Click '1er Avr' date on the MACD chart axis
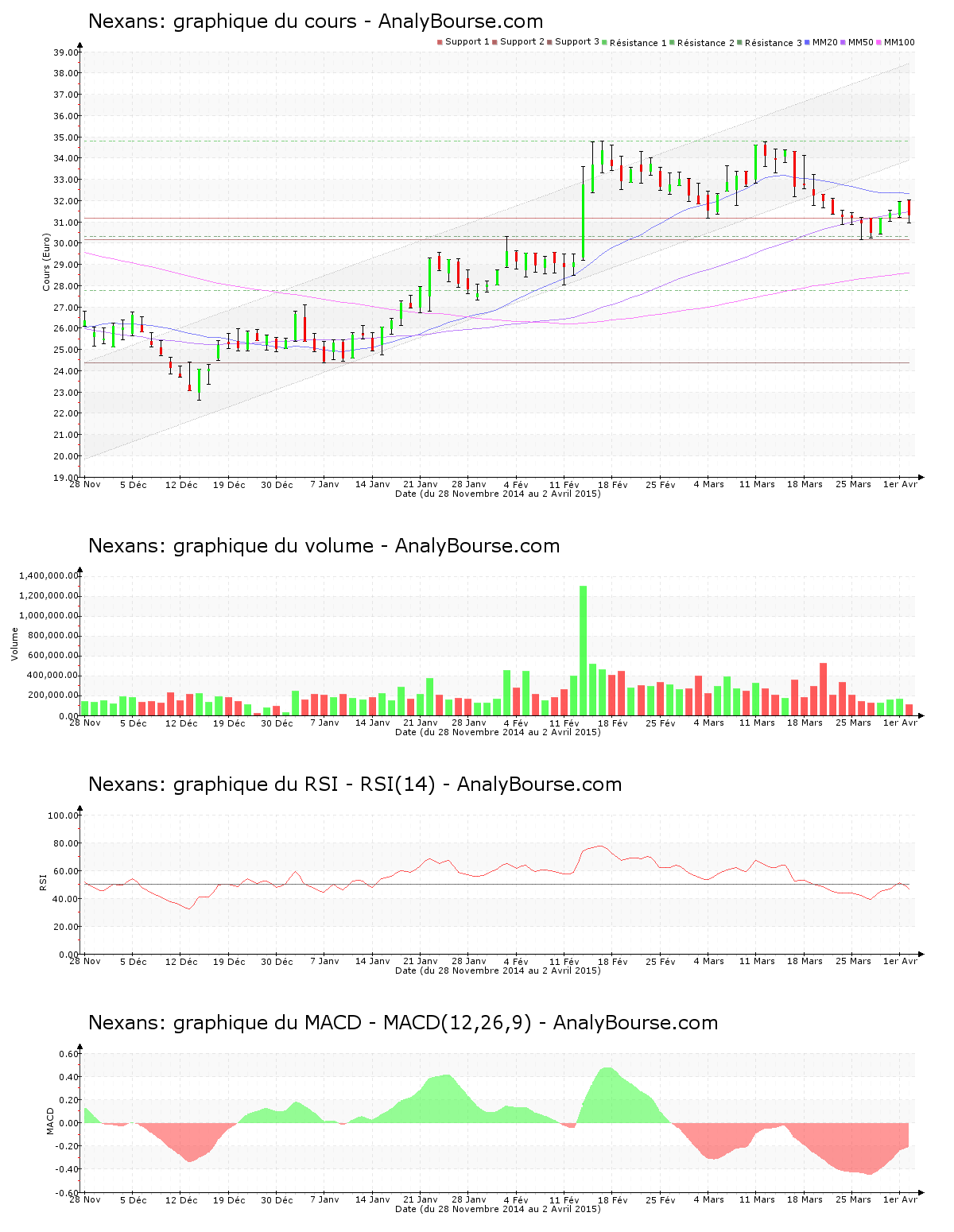This screenshot has height=1232, width=954. point(900,1199)
